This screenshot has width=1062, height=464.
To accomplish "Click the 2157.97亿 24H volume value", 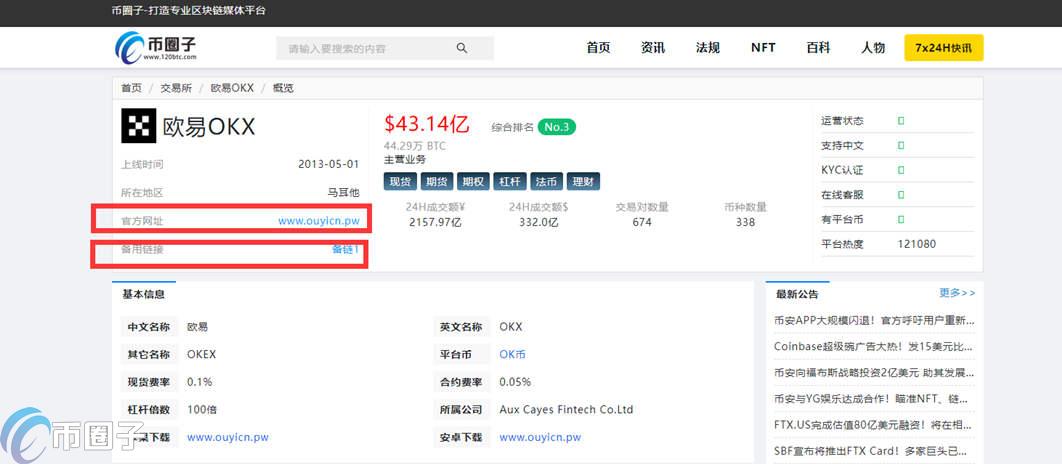I will click(x=435, y=222).
